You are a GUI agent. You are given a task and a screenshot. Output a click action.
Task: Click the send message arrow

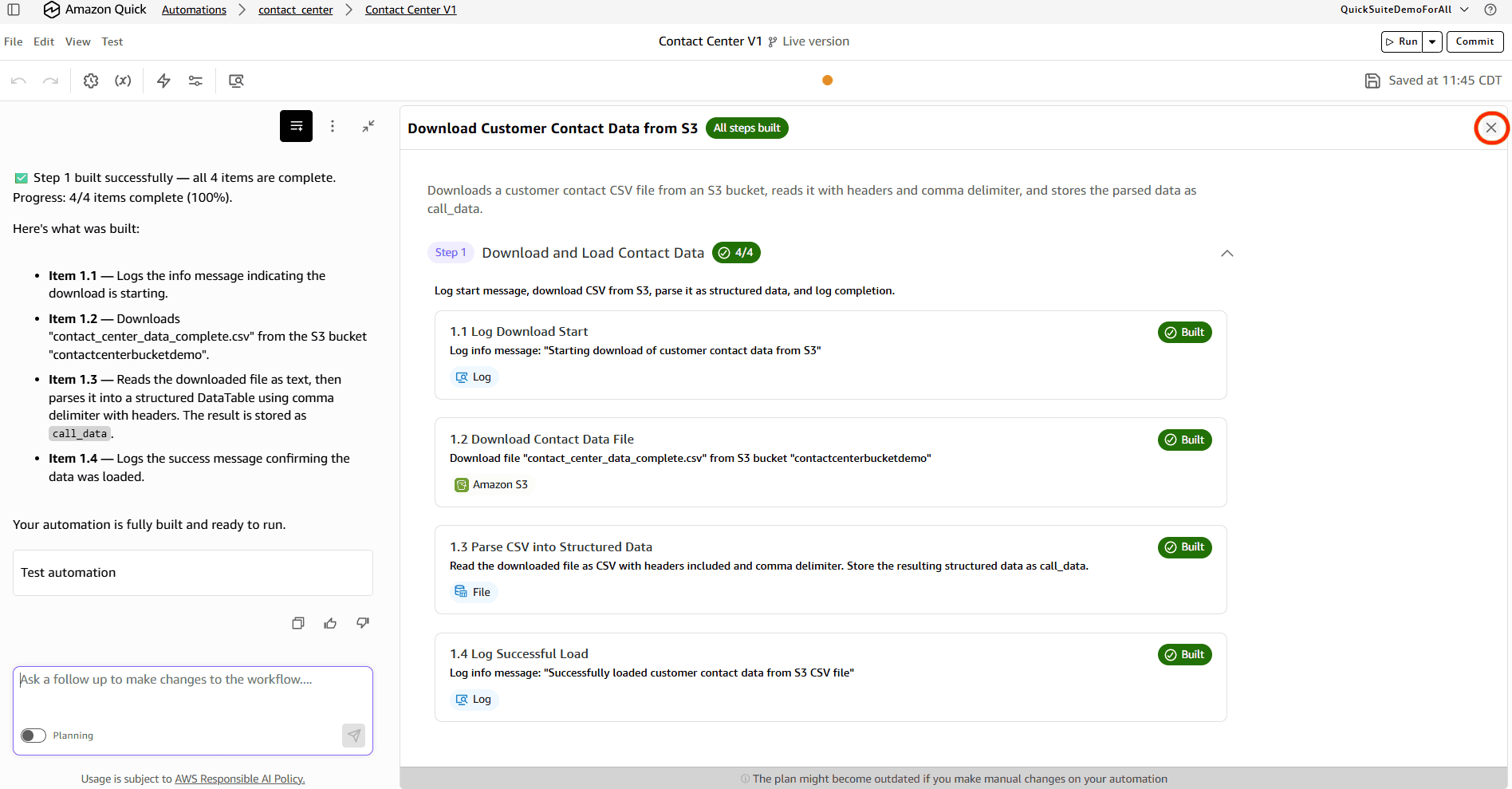click(353, 735)
